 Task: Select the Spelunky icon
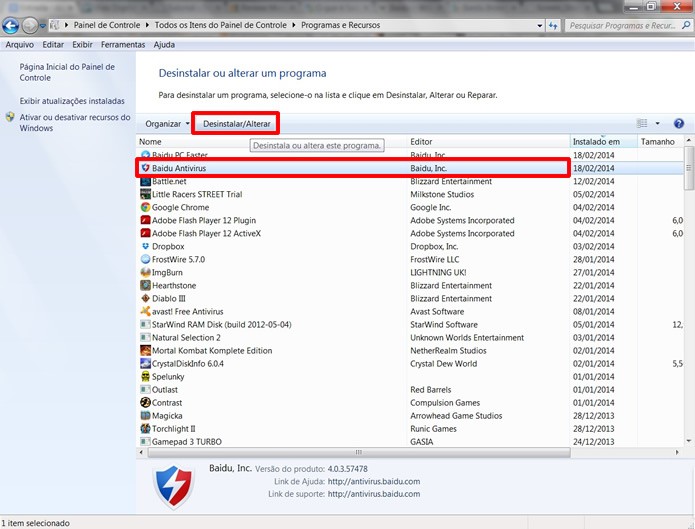(x=145, y=376)
